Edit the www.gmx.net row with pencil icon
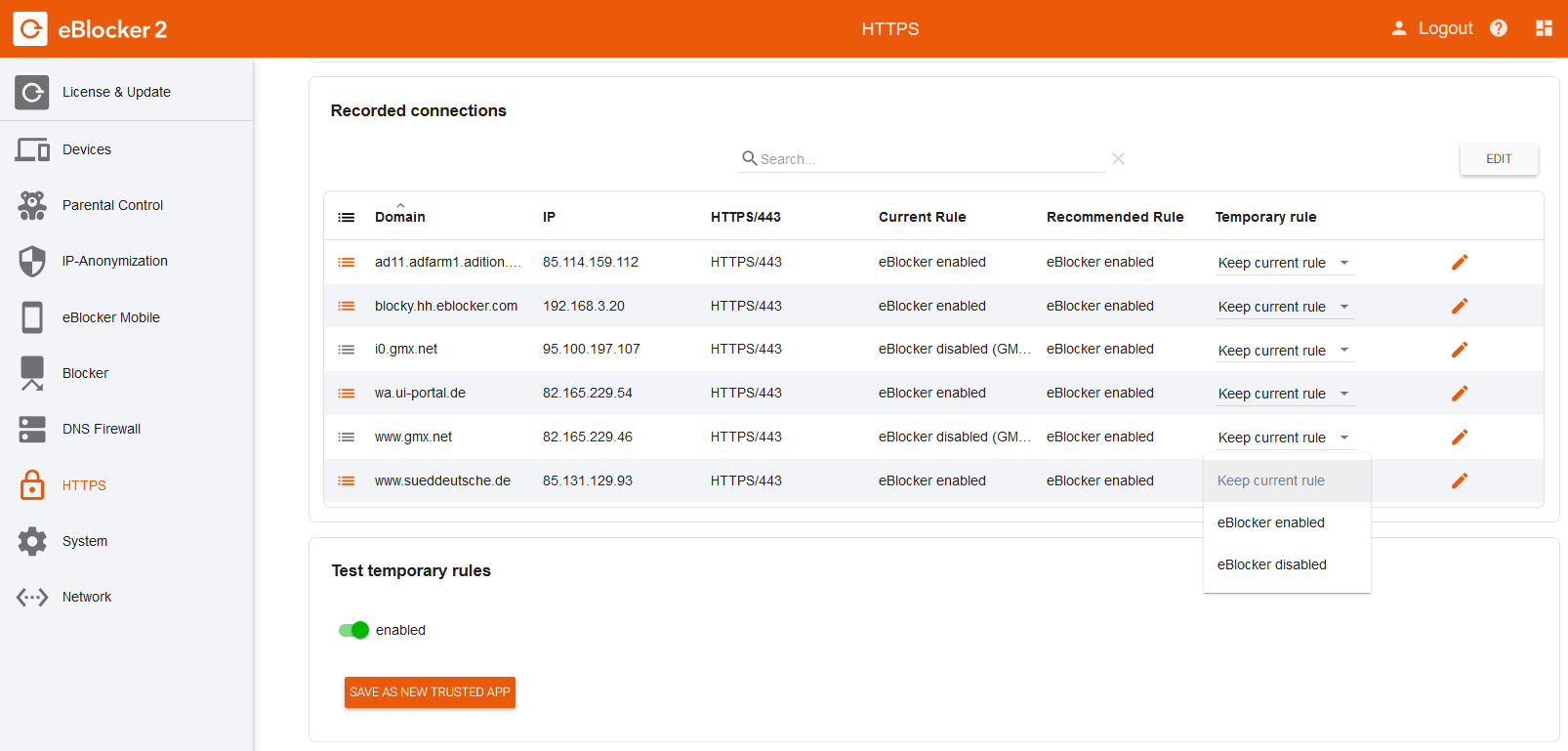This screenshot has width=1568, height=751. pyautogui.click(x=1460, y=438)
